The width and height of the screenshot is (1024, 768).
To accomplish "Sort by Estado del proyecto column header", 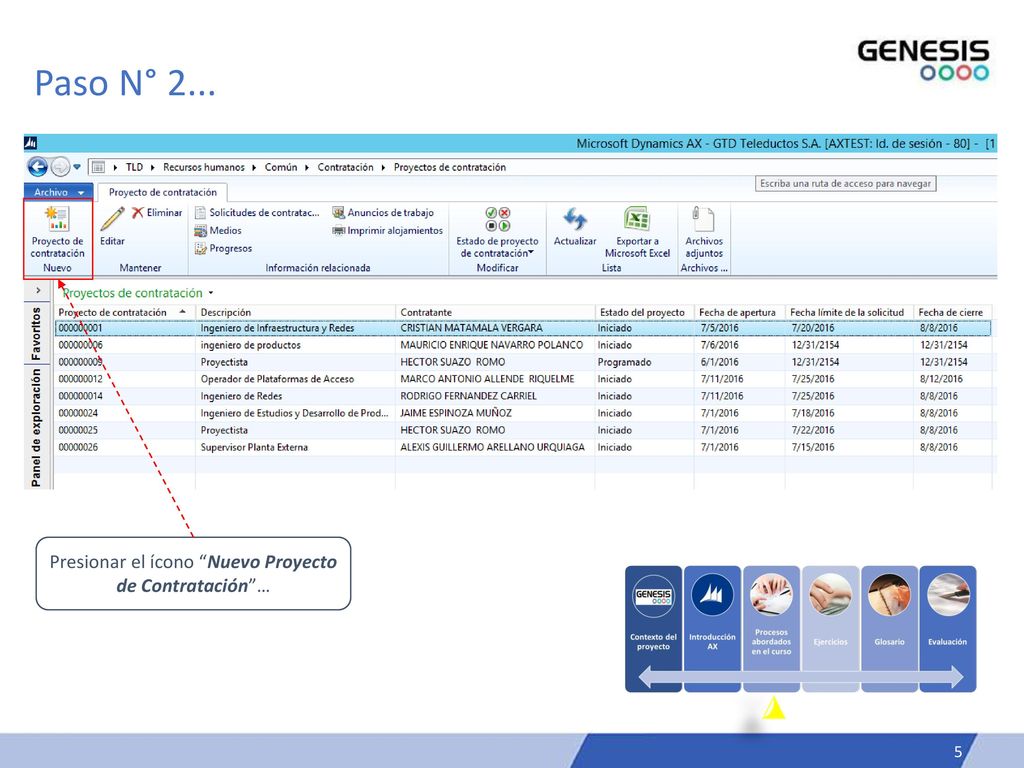I will [x=644, y=312].
